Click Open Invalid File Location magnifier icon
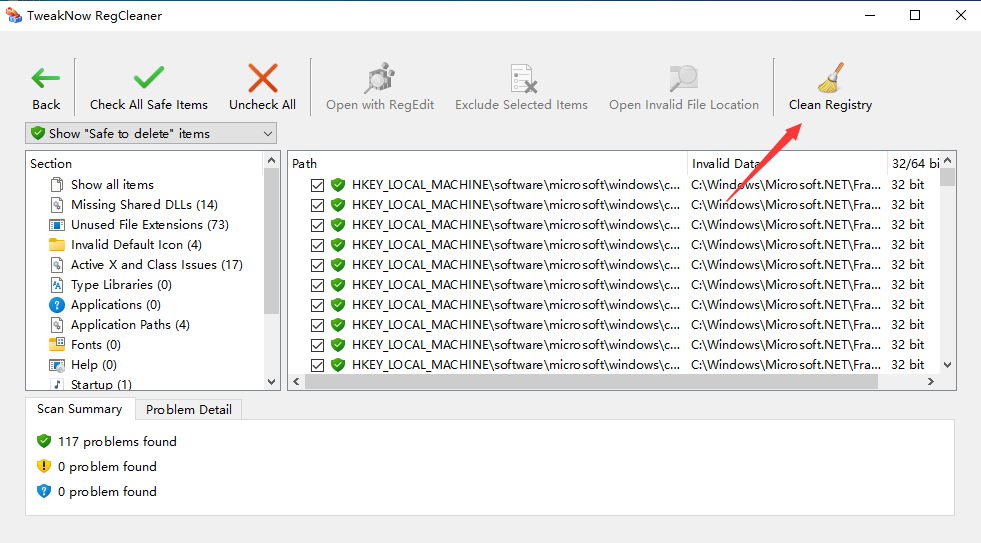 (x=684, y=78)
